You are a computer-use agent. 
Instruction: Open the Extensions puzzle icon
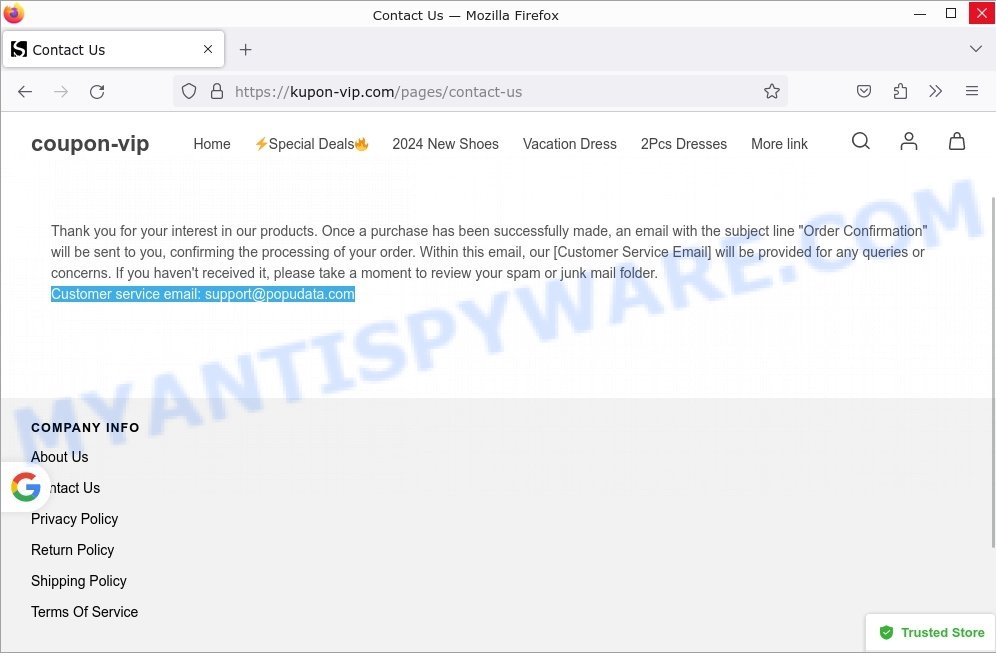[x=900, y=91]
